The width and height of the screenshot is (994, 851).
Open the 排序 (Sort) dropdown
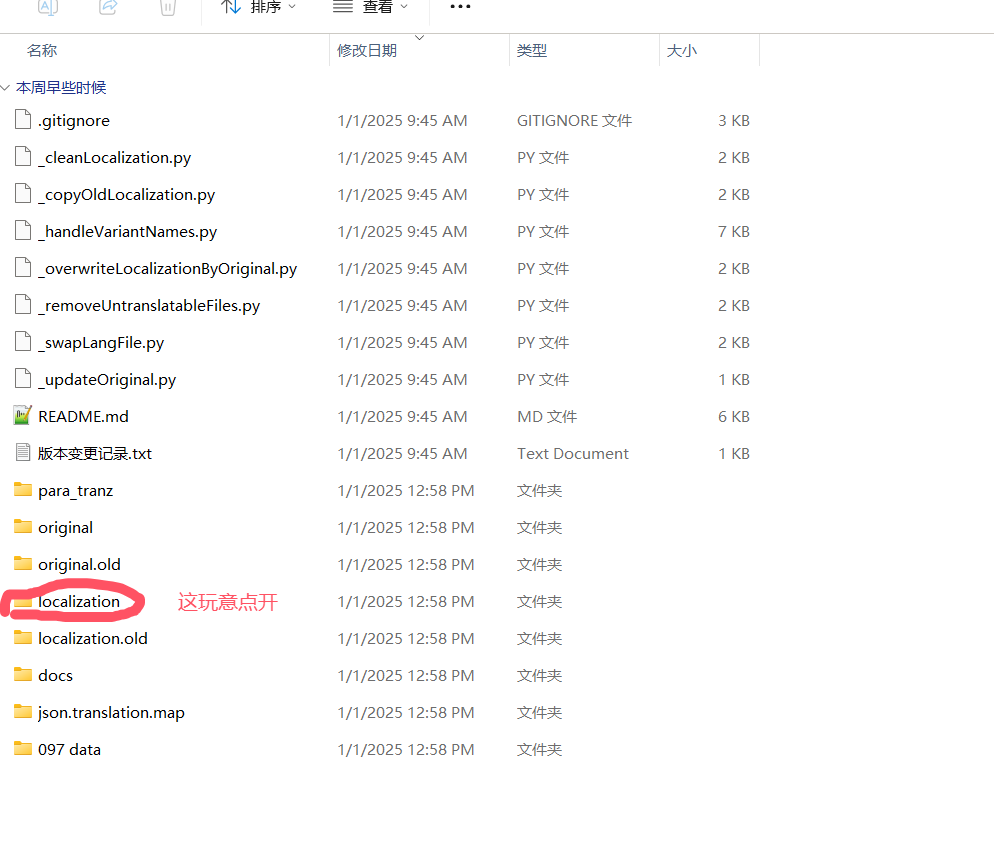click(258, 8)
